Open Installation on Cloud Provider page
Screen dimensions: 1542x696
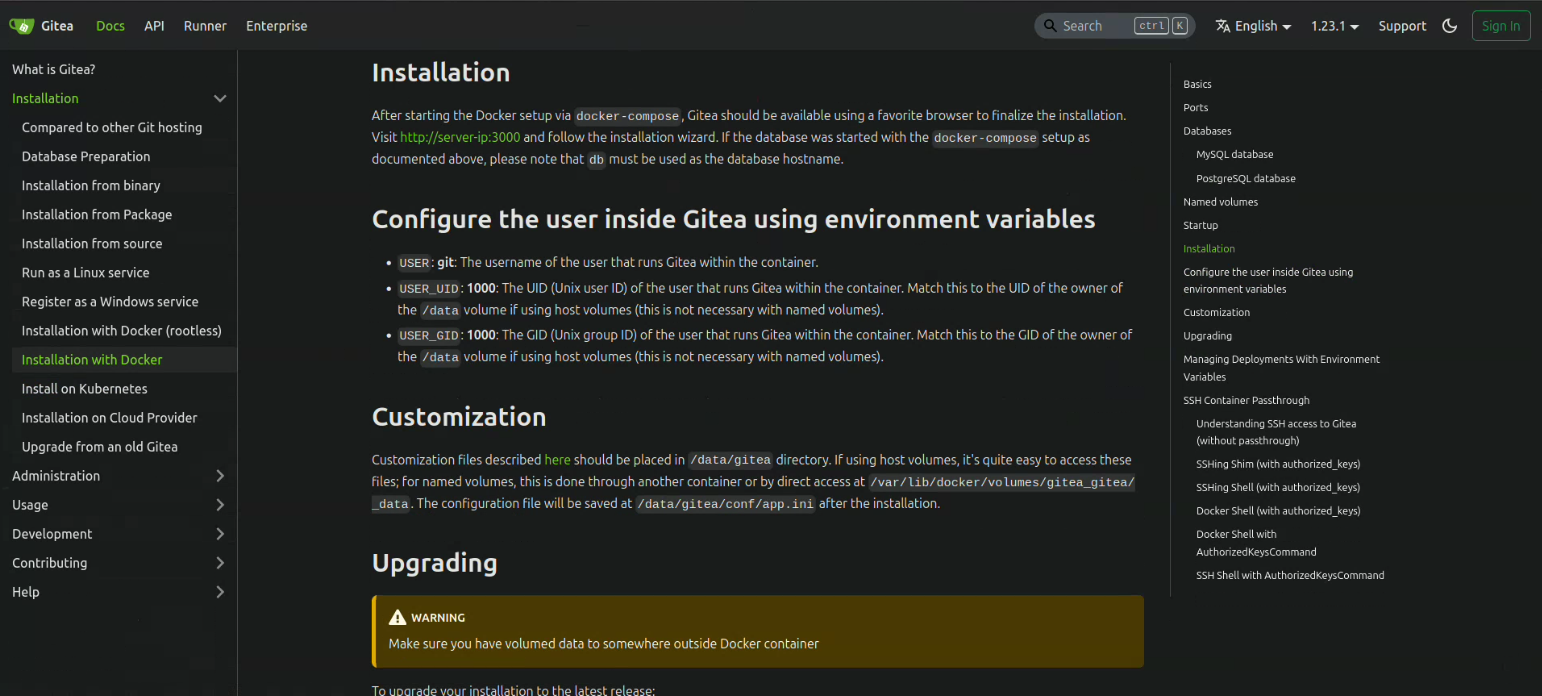[x=110, y=417]
